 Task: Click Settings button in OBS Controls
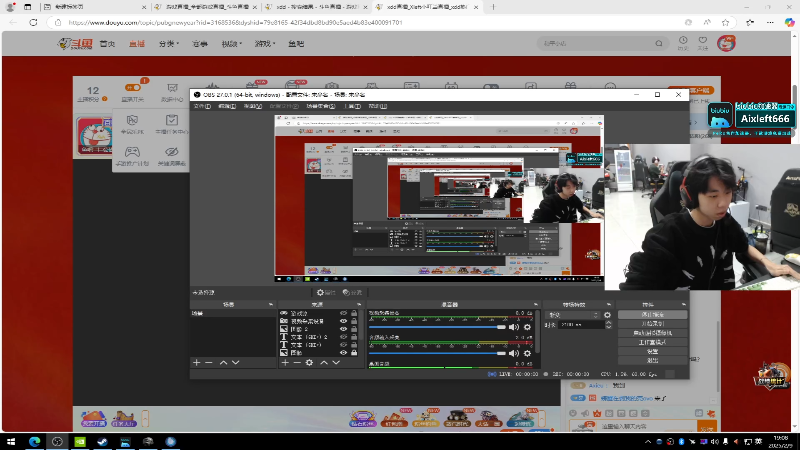[x=653, y=351]
